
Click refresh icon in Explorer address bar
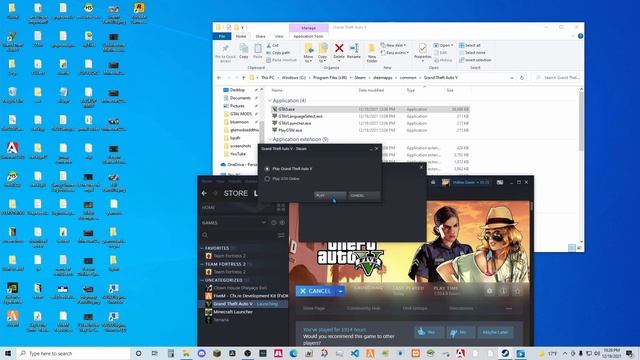point(522,78)
